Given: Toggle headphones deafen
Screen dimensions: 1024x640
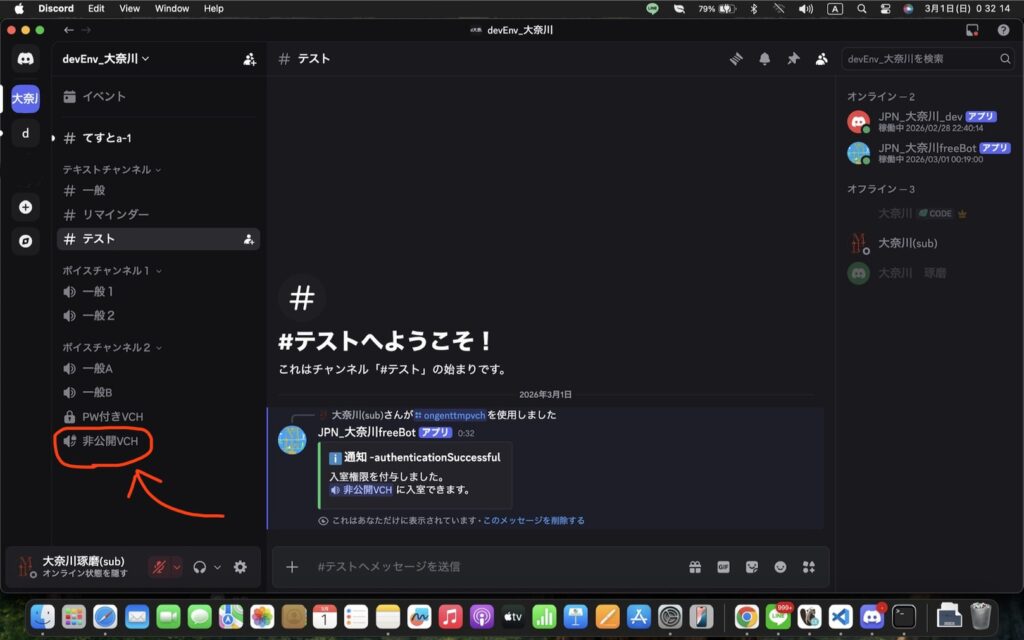Looking at the screenshot, I should pos(201,567).
